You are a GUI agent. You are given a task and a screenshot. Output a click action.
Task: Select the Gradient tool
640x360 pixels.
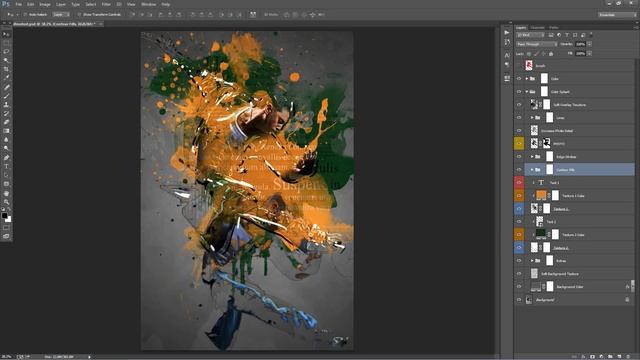(6, 131)
